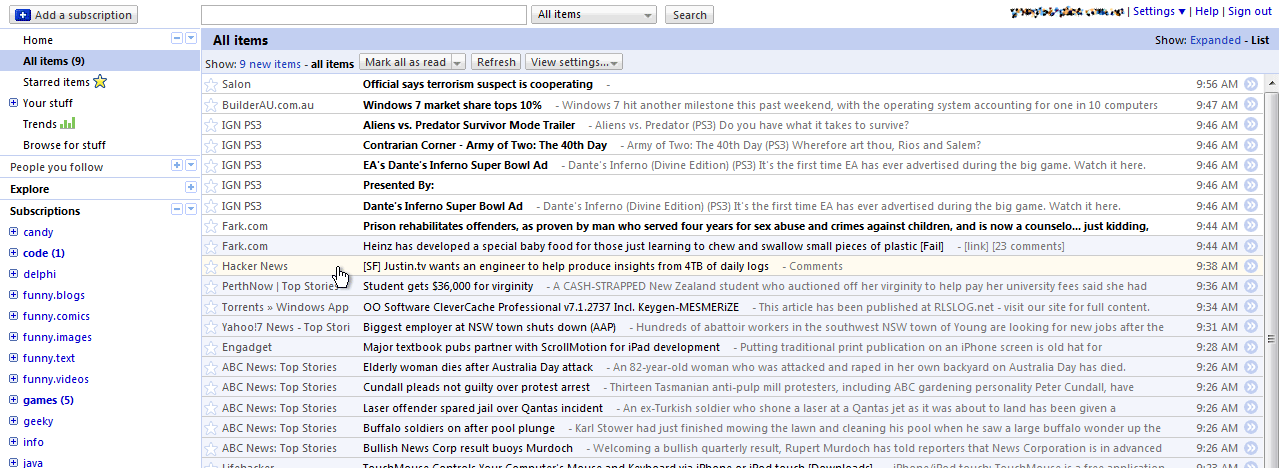Viewport: 1279px width, 468px height.
Task: Click the Search button
Action: point(689,15)
